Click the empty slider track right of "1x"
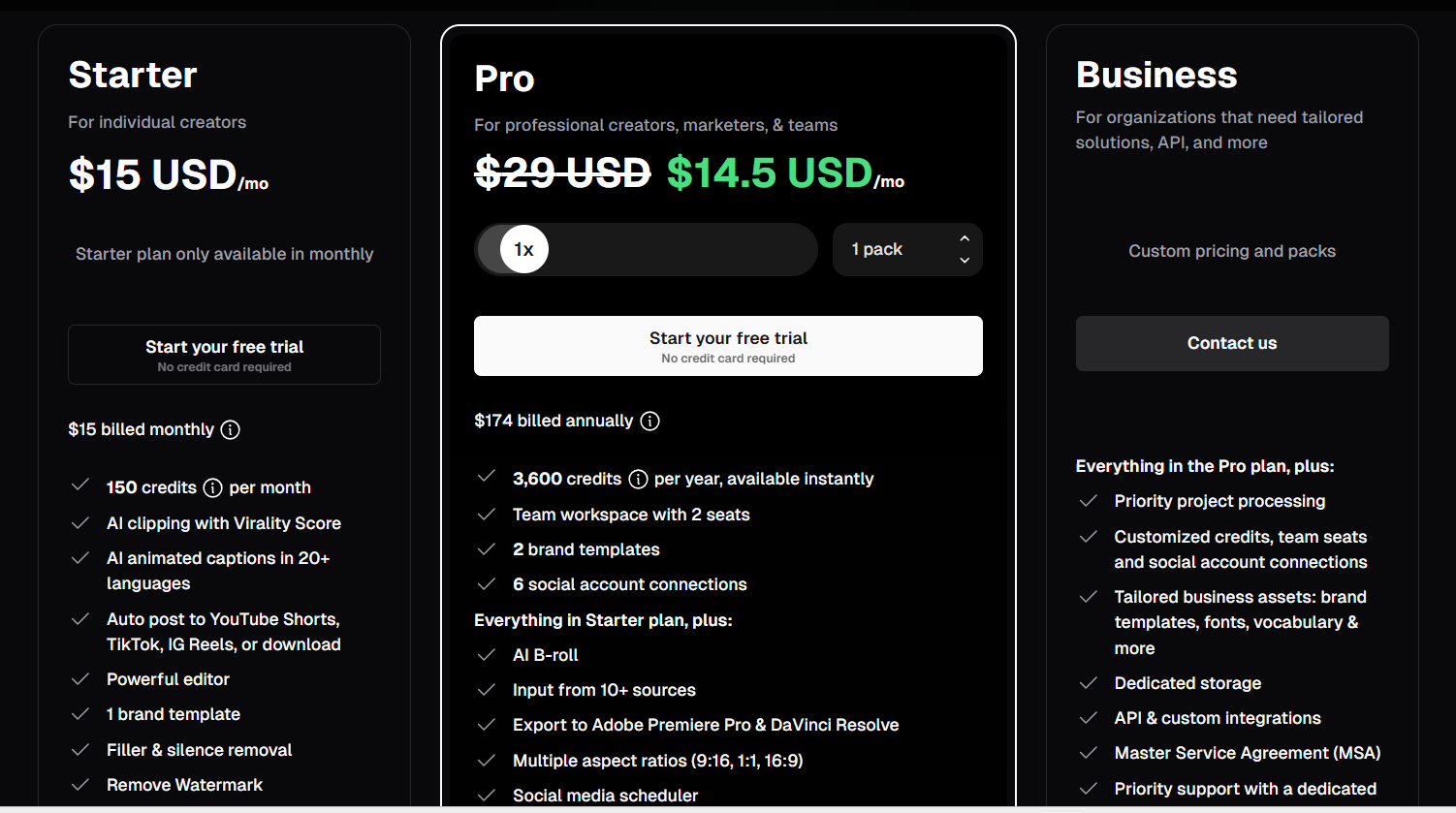Screen dimensions: 1456x813 [x=679, y=249]
